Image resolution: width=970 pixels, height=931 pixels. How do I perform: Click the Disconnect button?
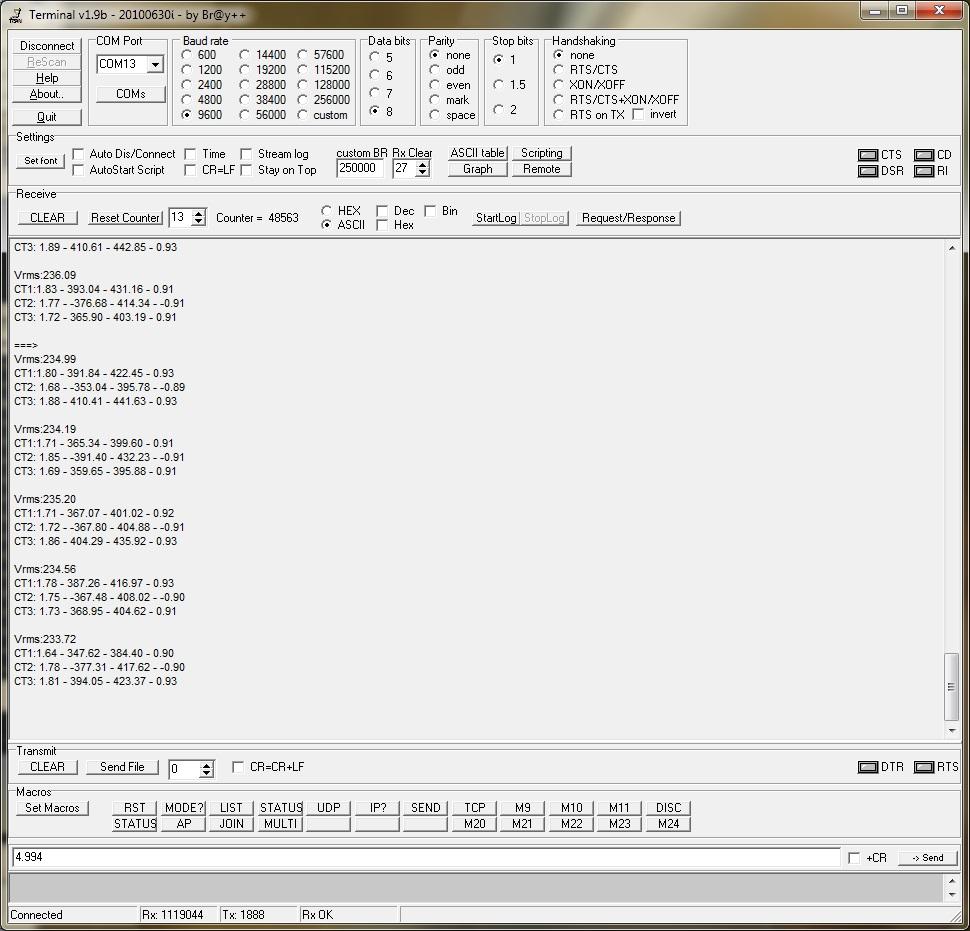pos(47,46)
